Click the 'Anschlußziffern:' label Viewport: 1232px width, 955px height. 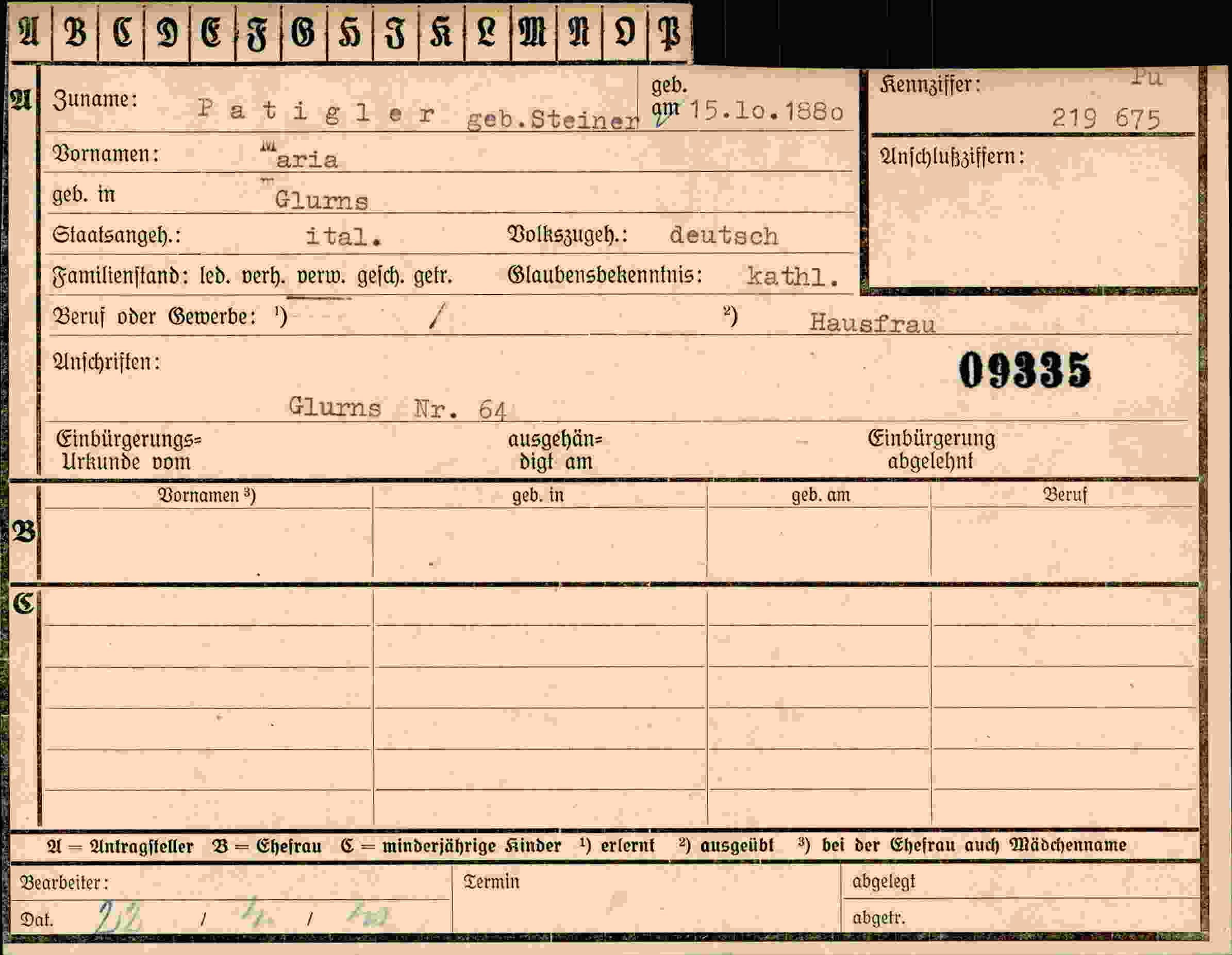tap(952, 157)
